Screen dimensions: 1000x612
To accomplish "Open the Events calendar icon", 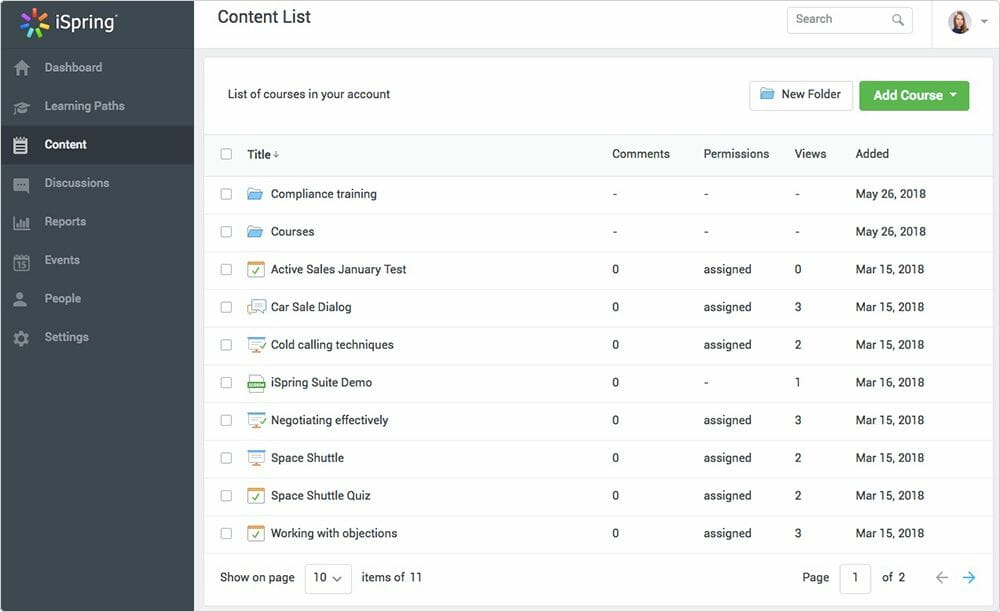I will coord(21,260).
